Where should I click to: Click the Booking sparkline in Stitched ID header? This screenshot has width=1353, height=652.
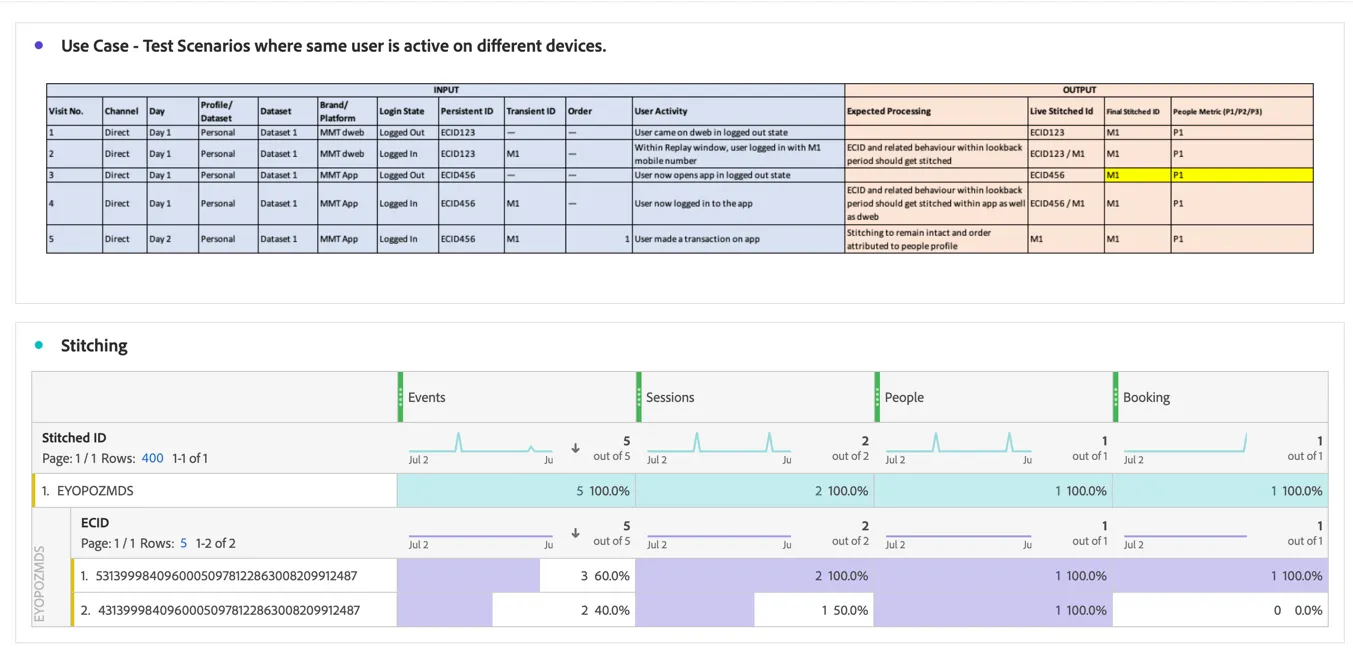click(1185, 442)
